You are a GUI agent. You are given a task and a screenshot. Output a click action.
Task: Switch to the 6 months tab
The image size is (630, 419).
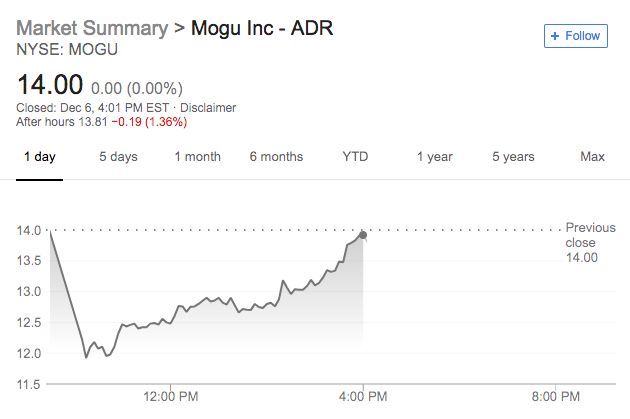[x=276, y=157]
